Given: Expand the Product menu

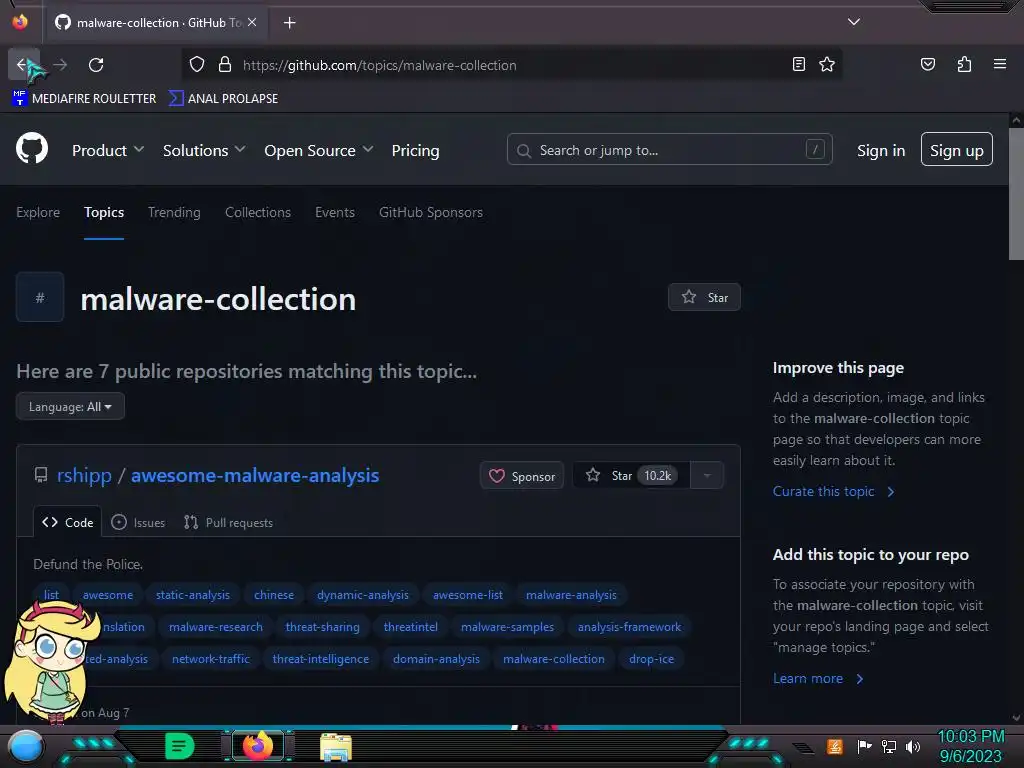Looking at the screenshot, I should click(x=108, y=150).
